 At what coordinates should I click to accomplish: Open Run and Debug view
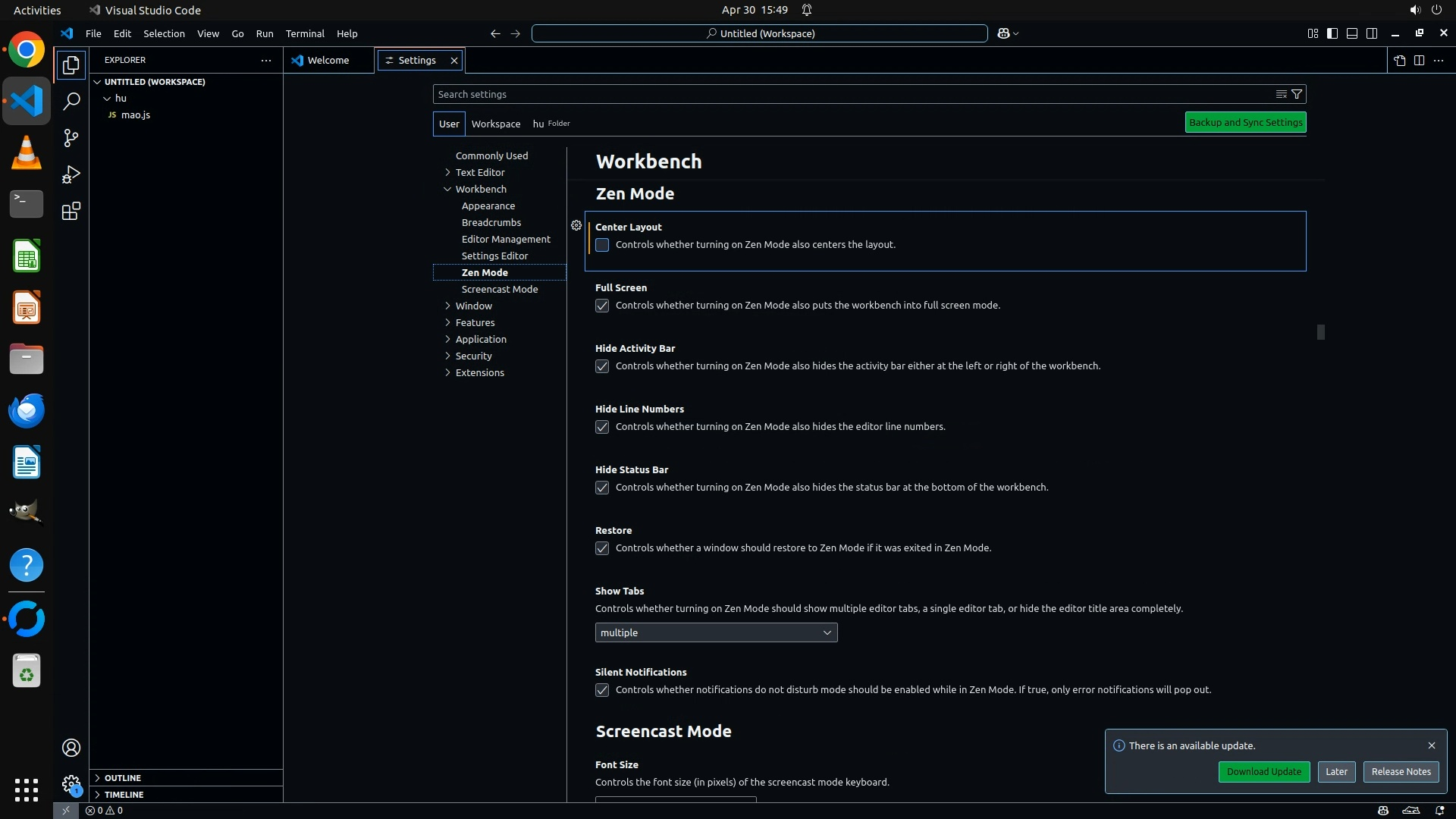pos(71,174)
